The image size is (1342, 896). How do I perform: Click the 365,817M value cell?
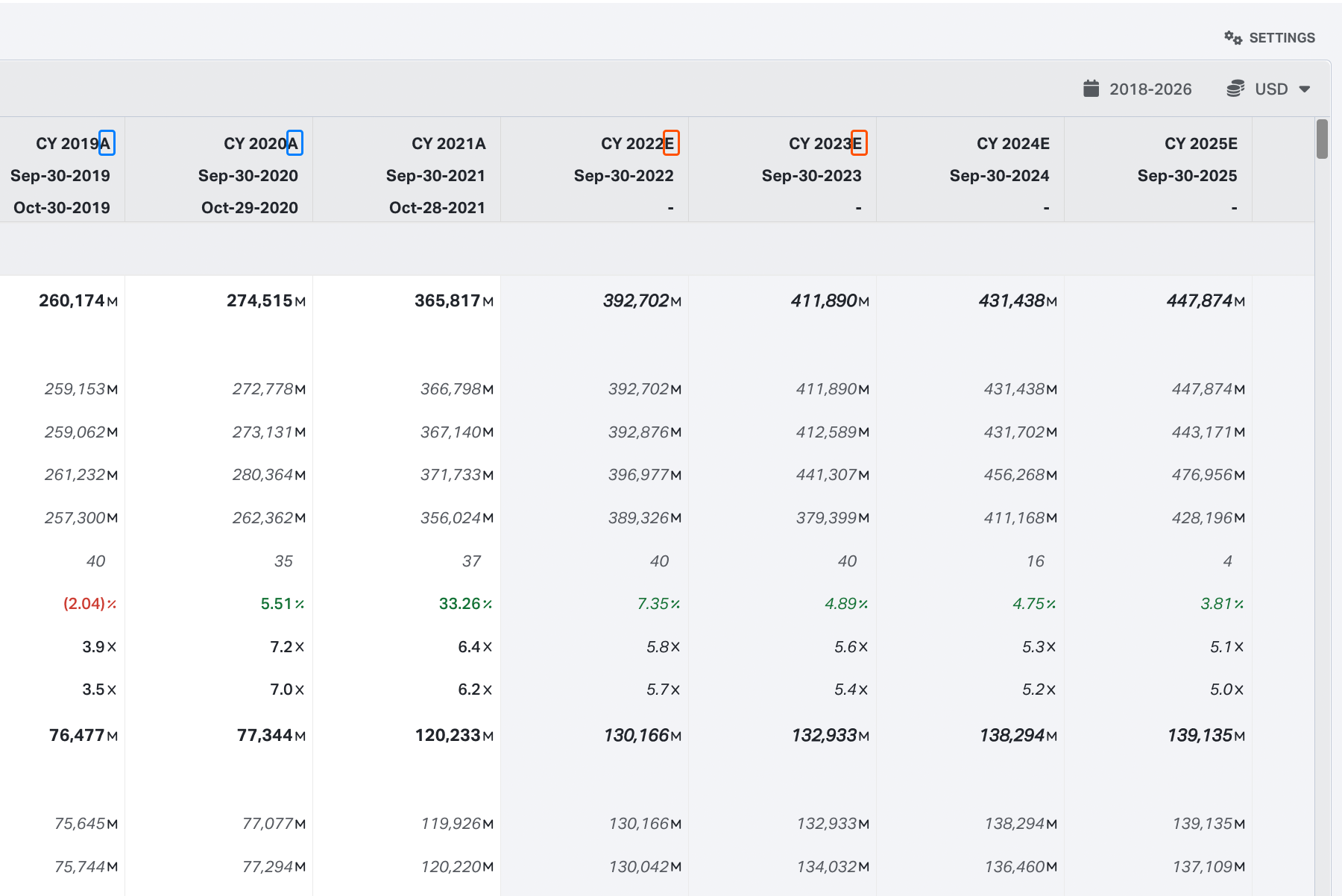pyautogui.click(x=454, y=301)
